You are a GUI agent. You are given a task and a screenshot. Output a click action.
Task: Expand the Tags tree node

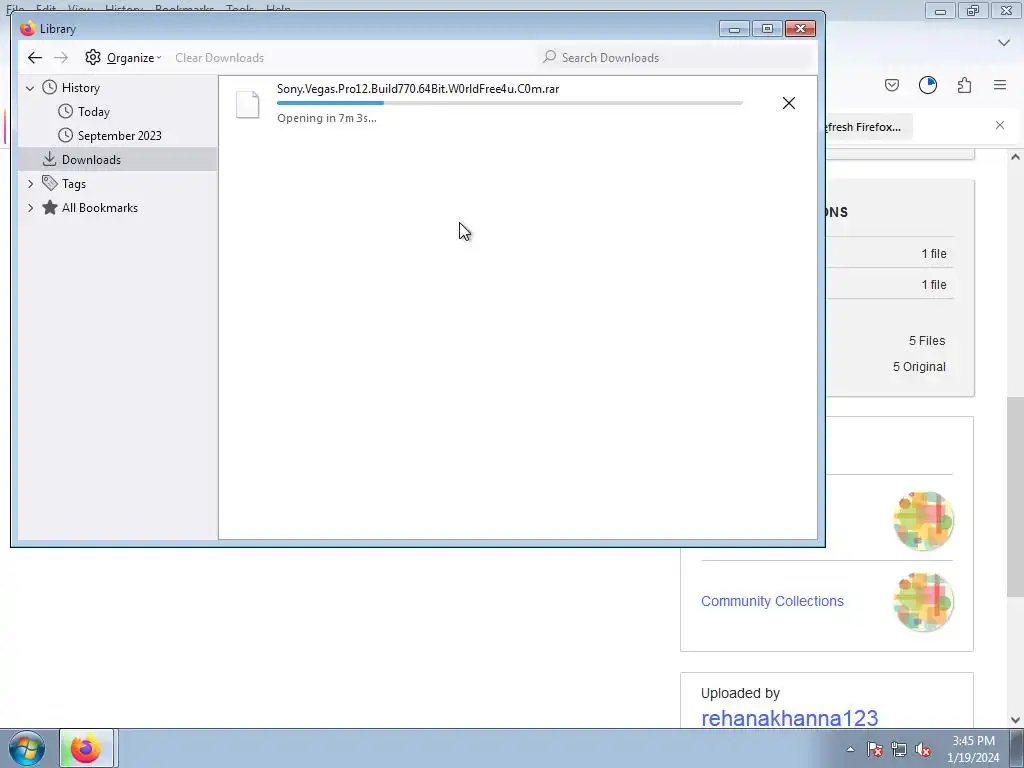[30, 184]
